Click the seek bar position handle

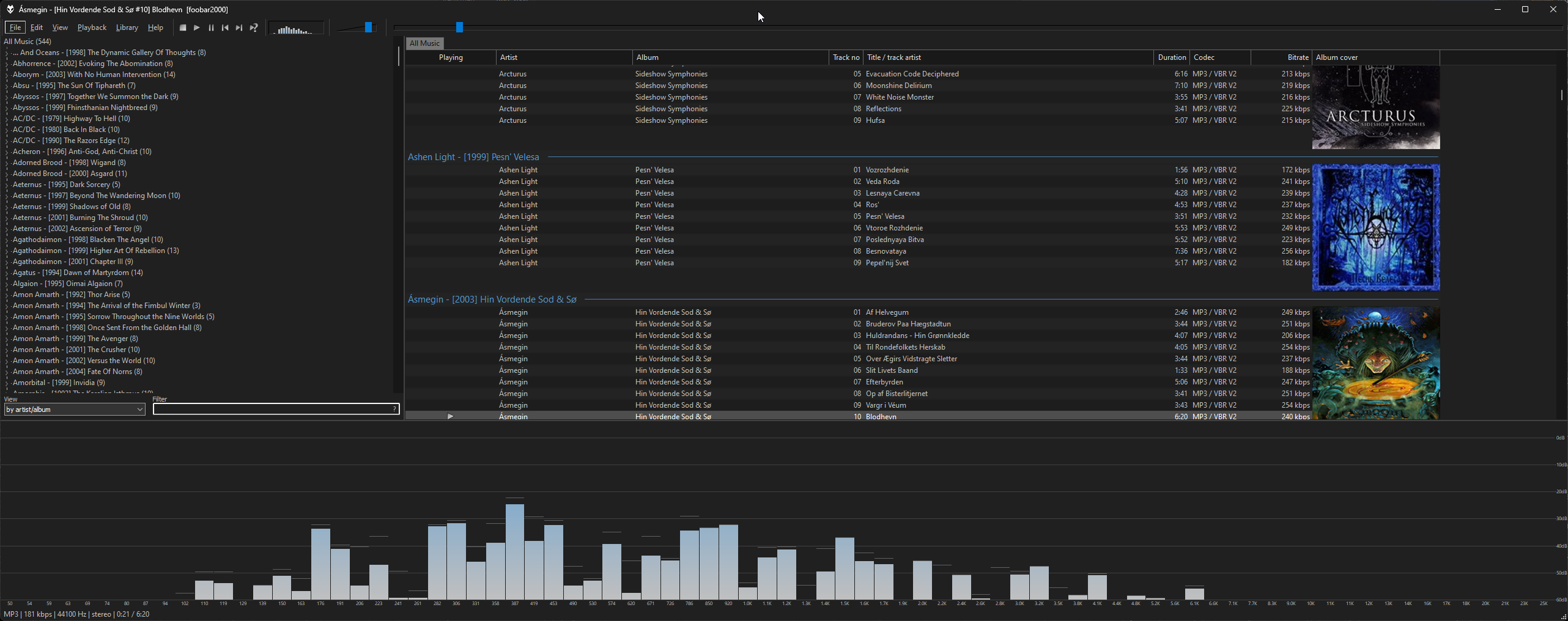coord(459,27)
